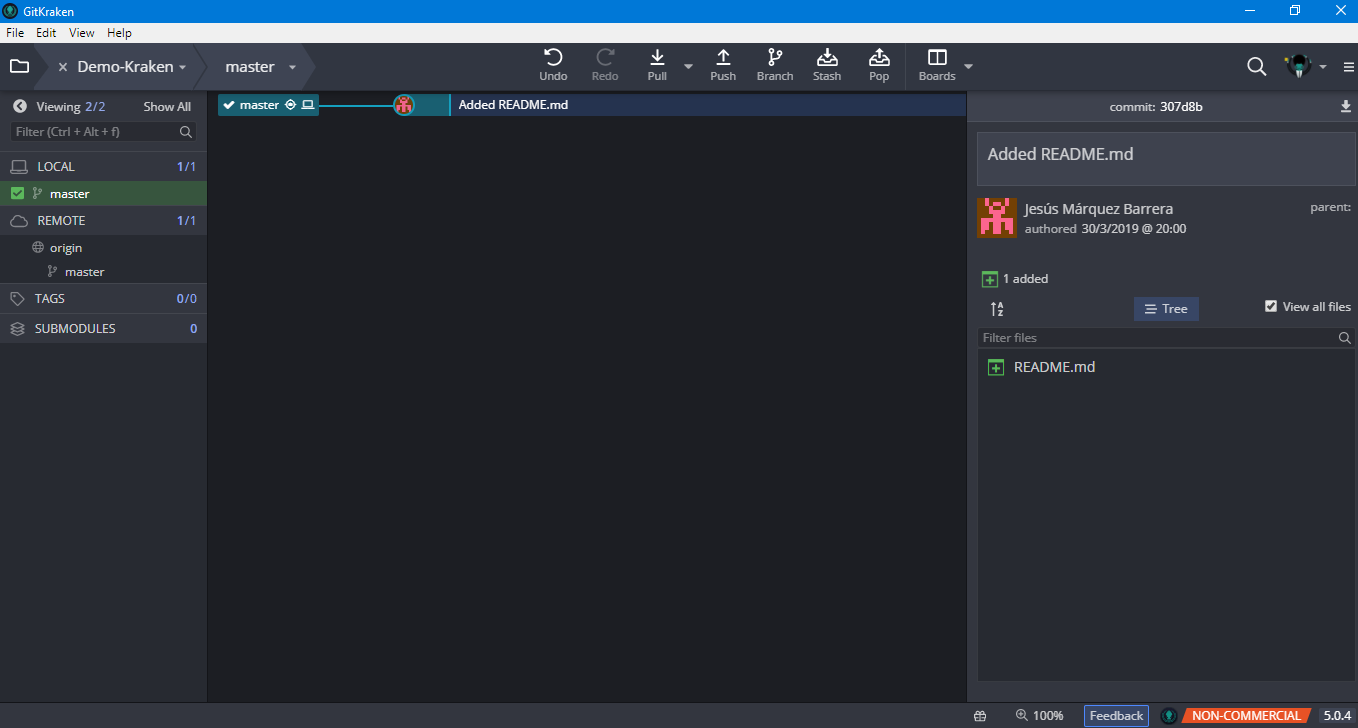Open the View menu
The height and width of the screenshot is (728, 1358).
[82, 33]
